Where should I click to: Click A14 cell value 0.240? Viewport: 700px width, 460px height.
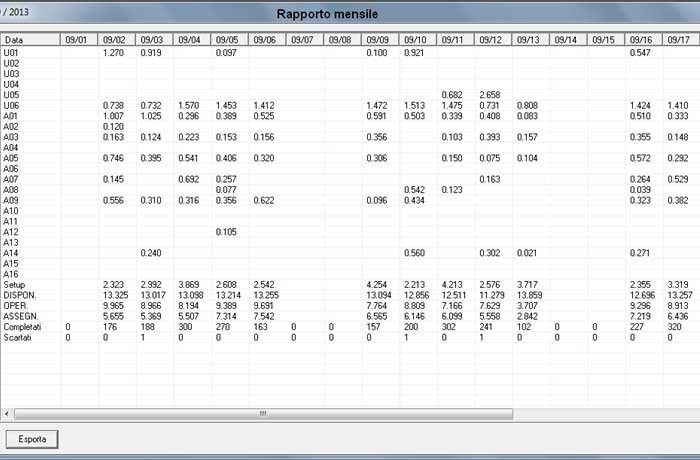point(151,253)
